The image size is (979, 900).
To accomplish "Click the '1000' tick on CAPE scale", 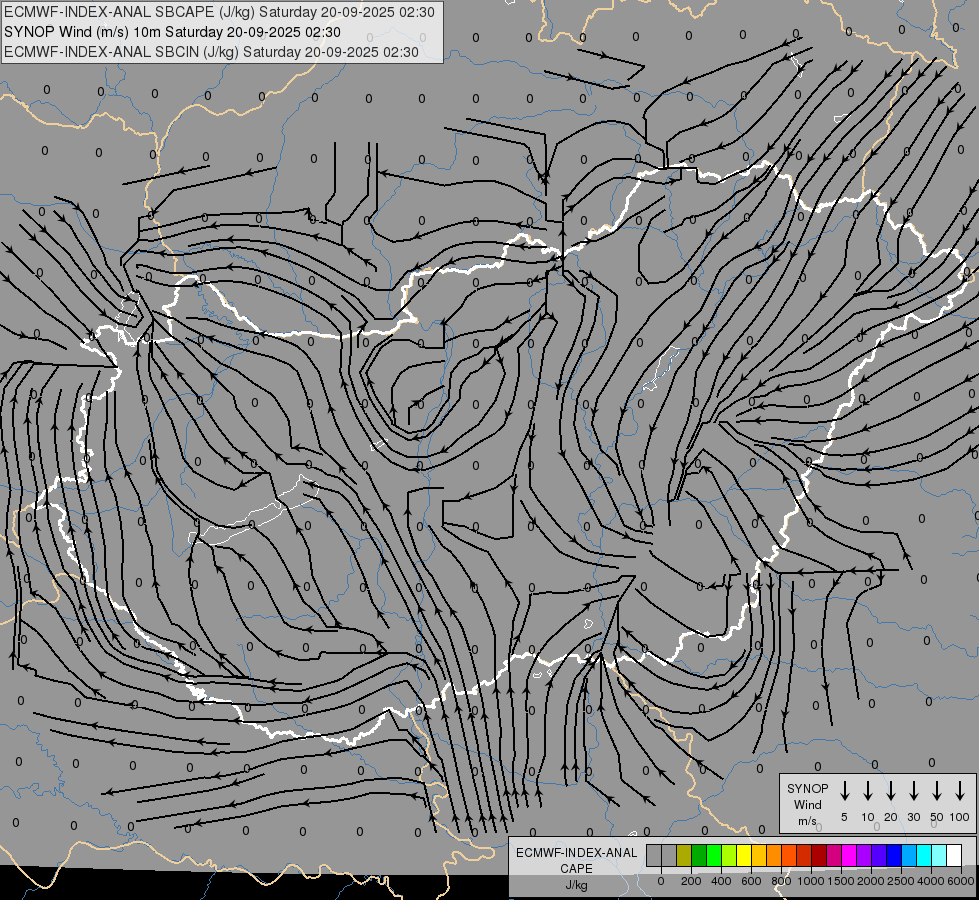I will point(811,881).
